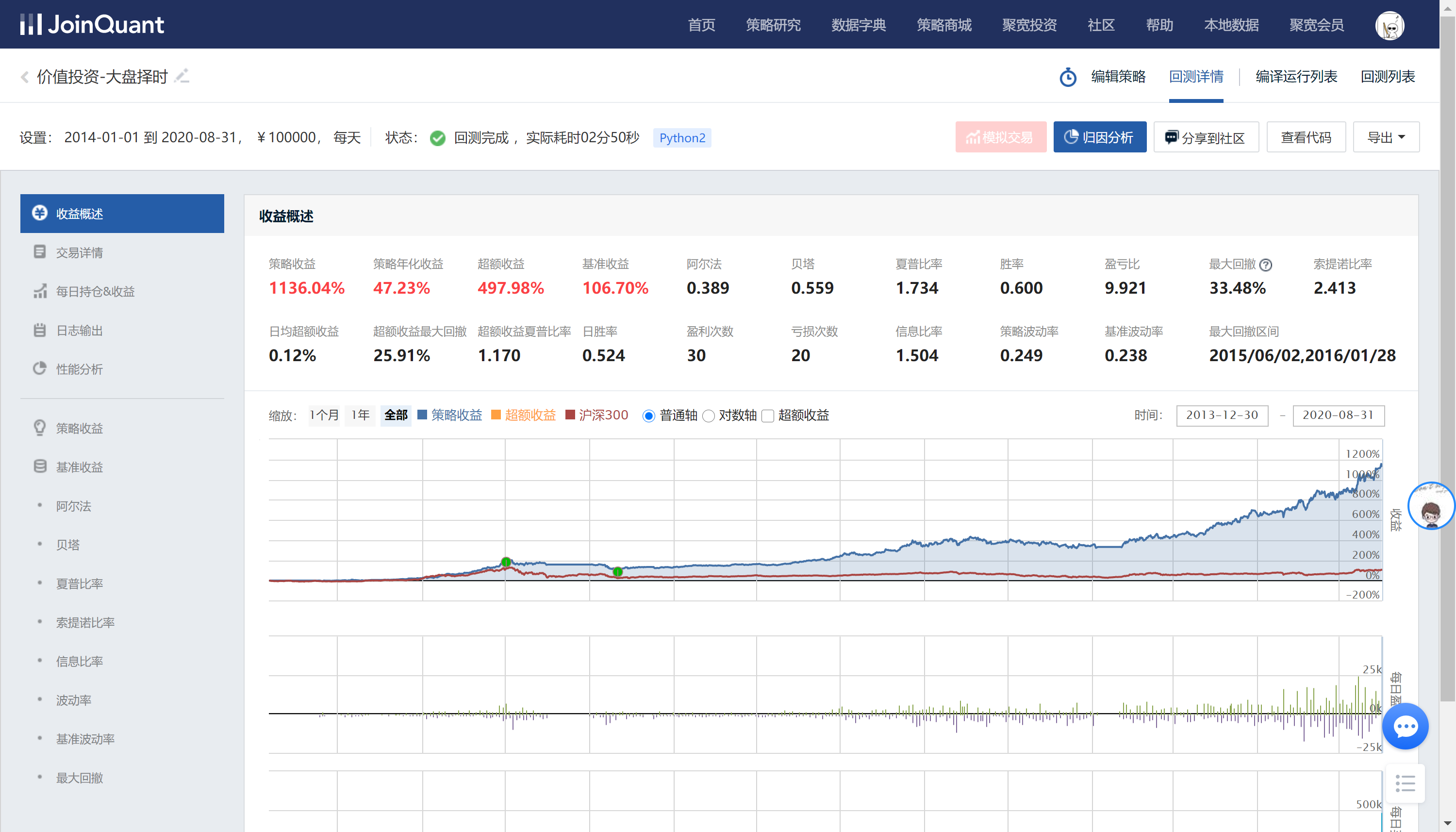Toggle the blue 策略收益 legend swatch
The image size is (1456, 832).
click(x=422, y=415)
